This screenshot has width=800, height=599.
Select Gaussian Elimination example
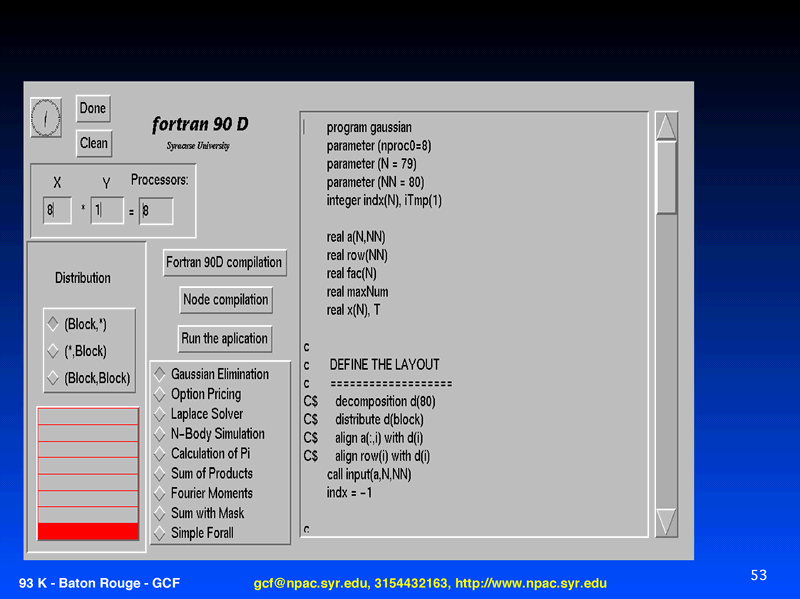212,374
